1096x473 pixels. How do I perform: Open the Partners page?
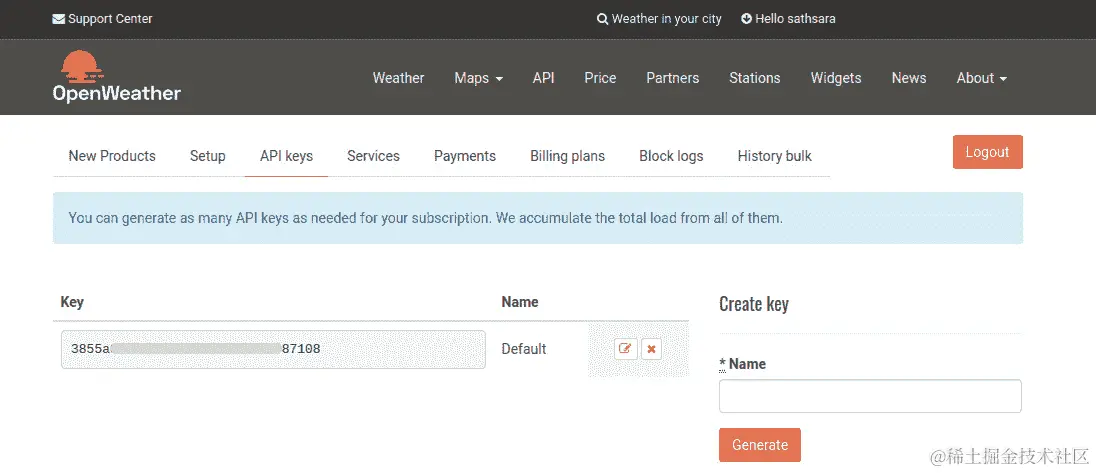[x=672, y=78]
